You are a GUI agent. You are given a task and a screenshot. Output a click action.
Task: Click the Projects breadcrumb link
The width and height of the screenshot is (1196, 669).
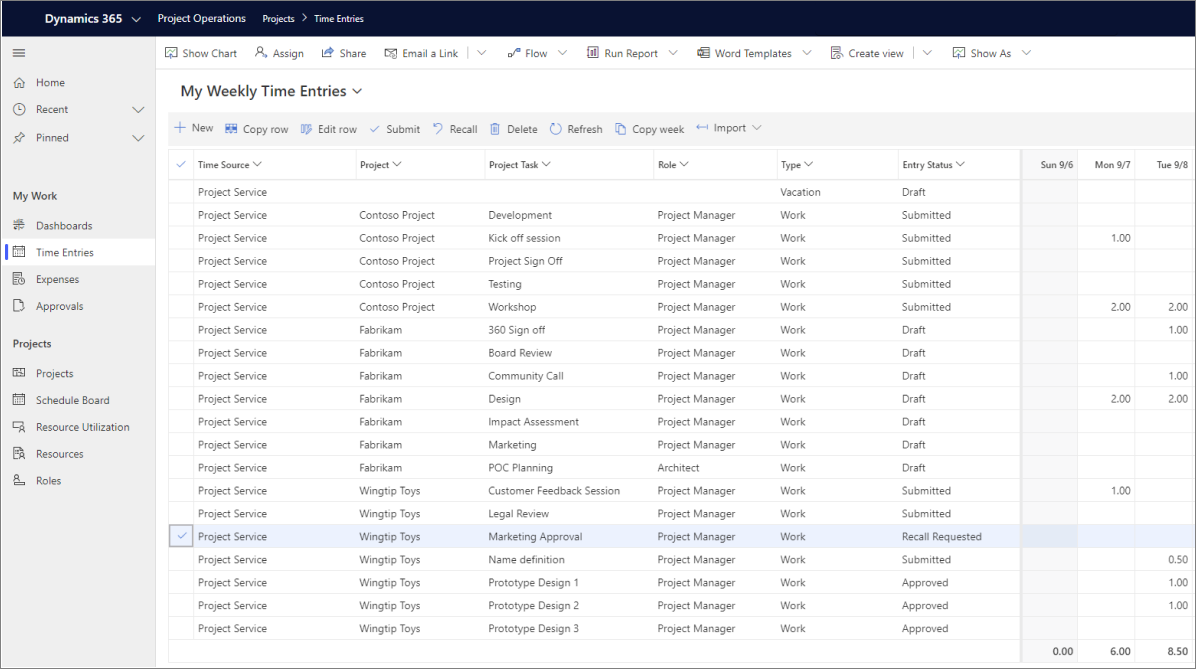pyautogui.click(x=278, y=19)
